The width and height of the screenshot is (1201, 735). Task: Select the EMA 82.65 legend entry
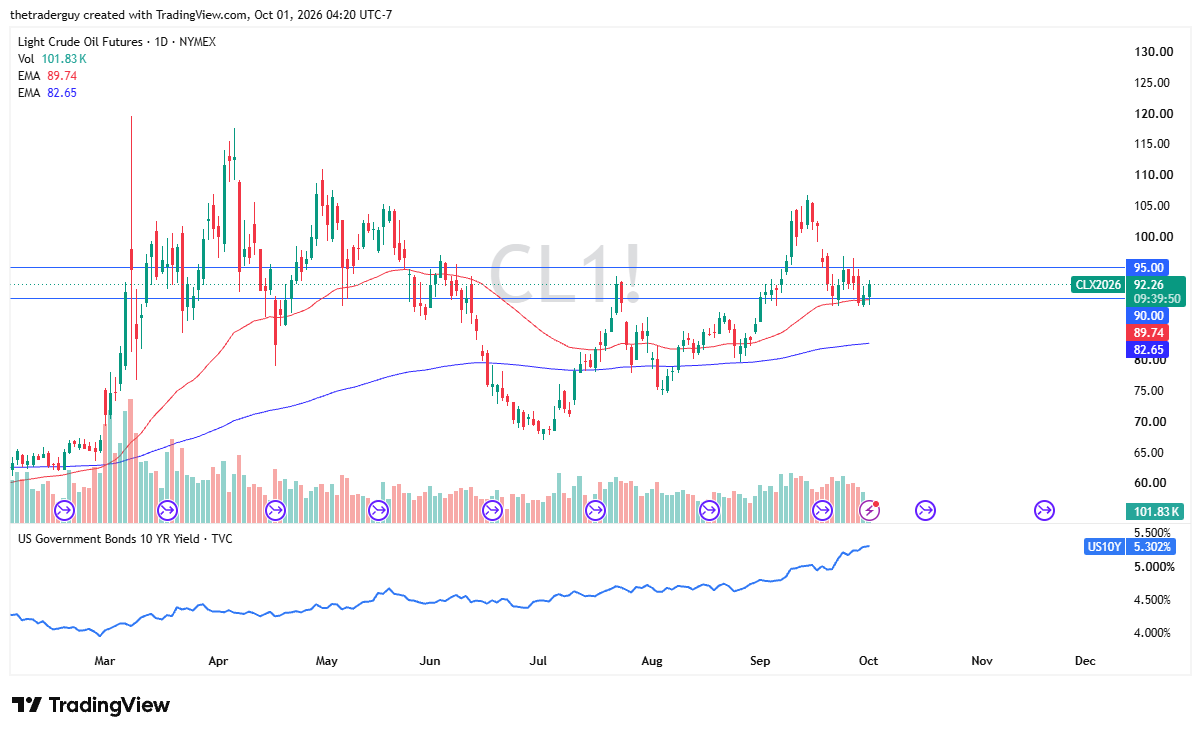pyautogui.click(x=47, y=93)
